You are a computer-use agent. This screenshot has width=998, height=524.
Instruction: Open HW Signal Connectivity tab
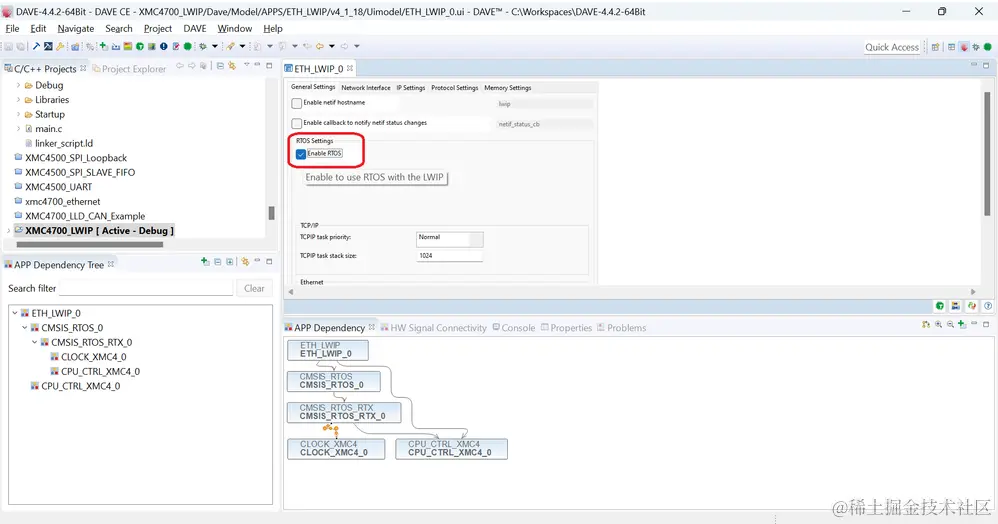(433, 327)
